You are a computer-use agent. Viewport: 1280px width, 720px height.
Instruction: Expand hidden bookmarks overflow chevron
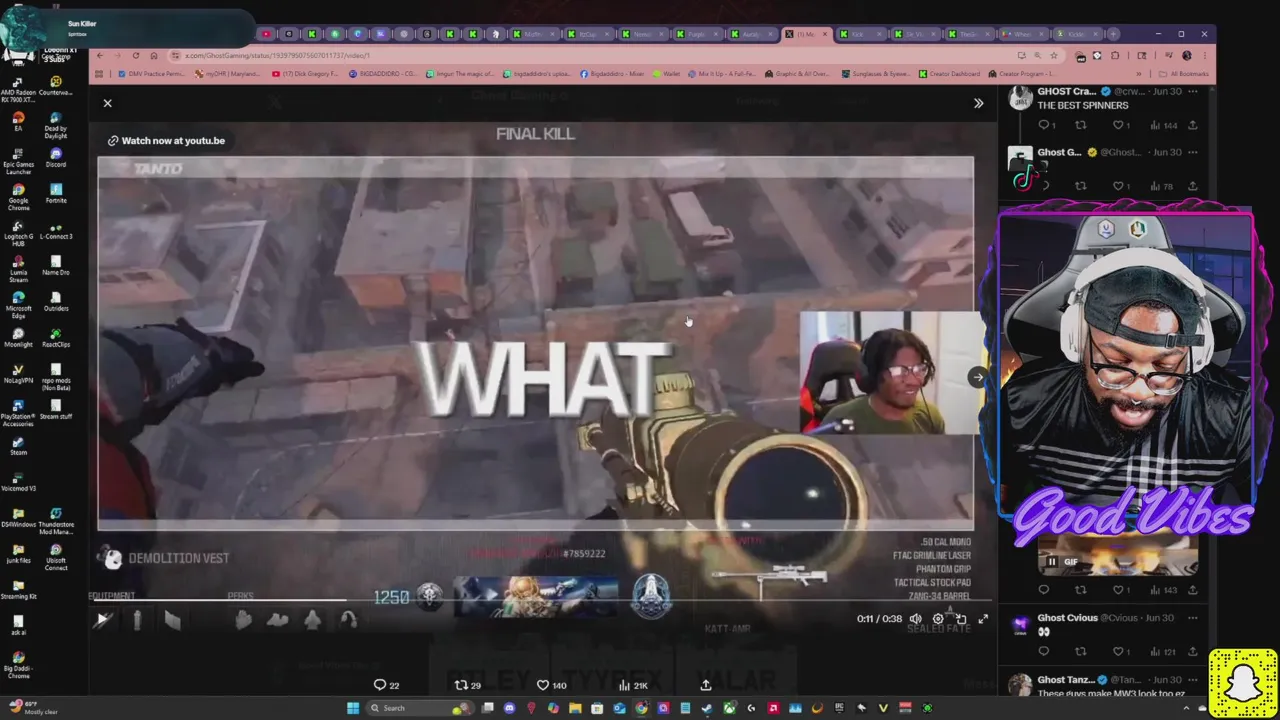[1140, 74]
